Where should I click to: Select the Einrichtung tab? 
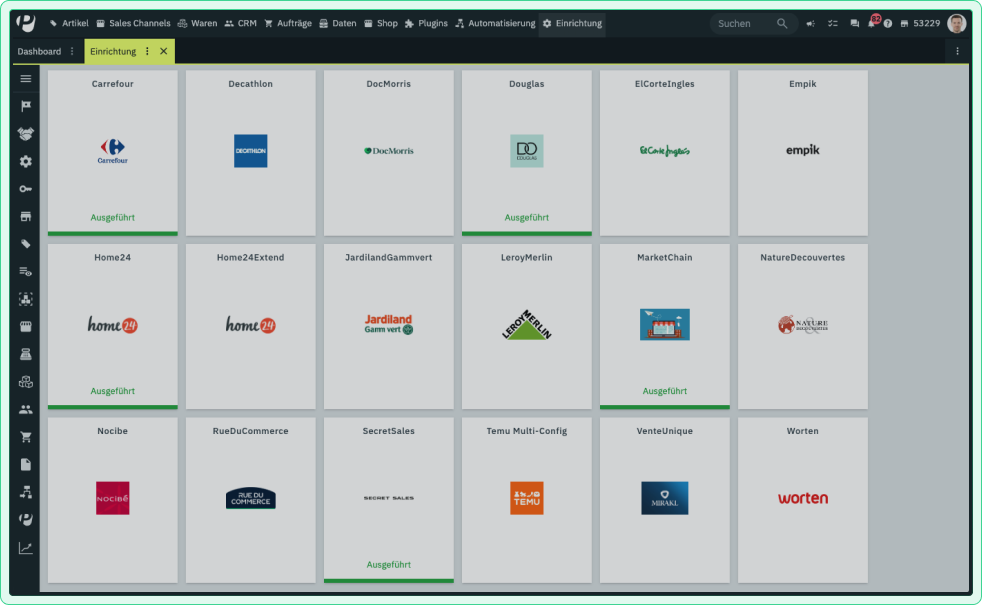pyautogui.click(x=113, y=51)
